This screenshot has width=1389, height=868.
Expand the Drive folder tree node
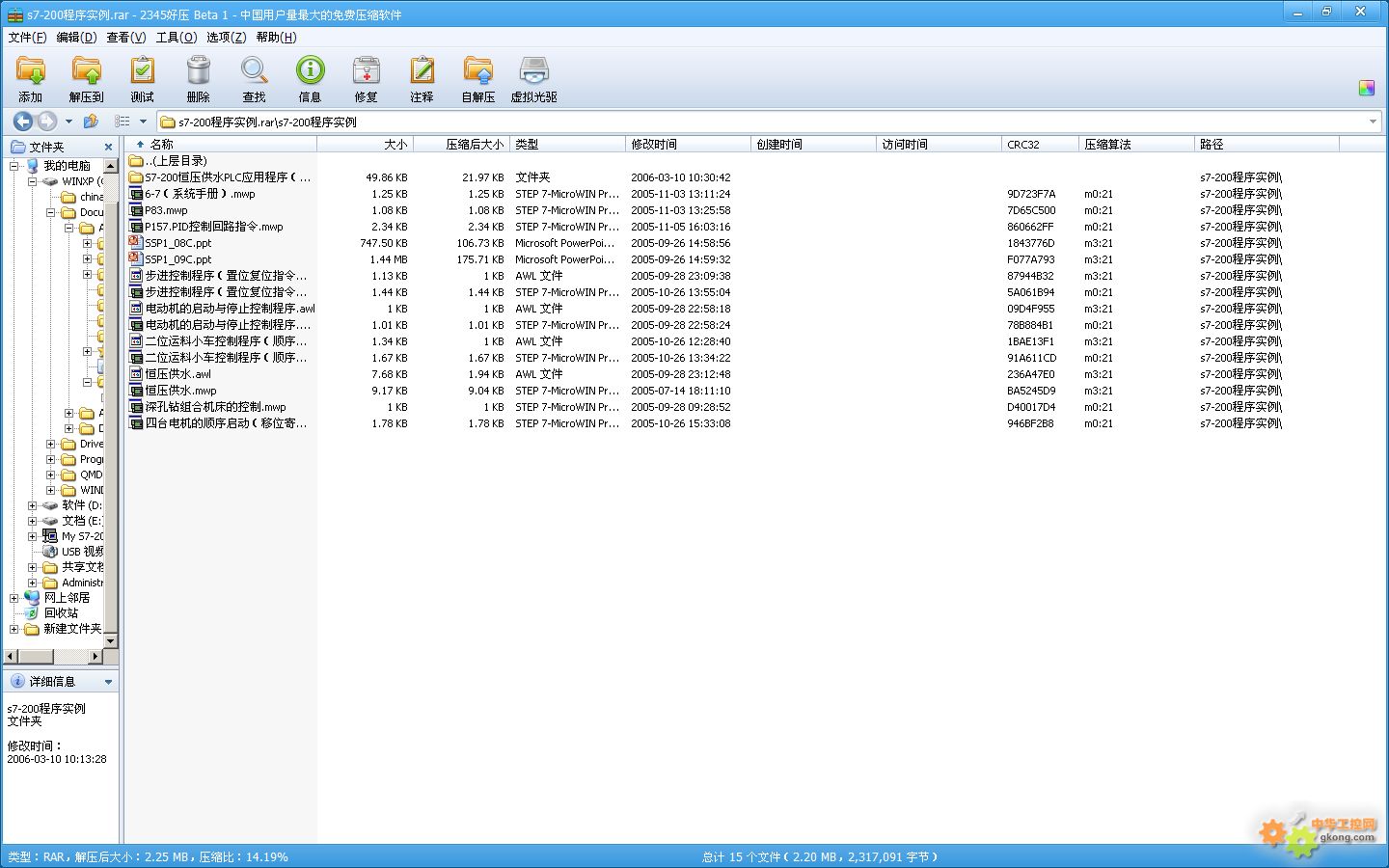click(51, 444)
